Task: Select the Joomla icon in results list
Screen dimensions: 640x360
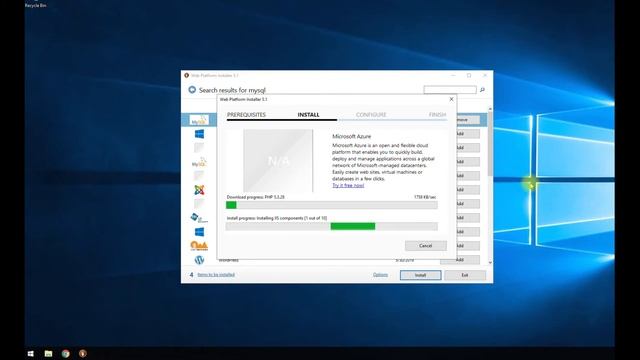Action: coord(199,190)
